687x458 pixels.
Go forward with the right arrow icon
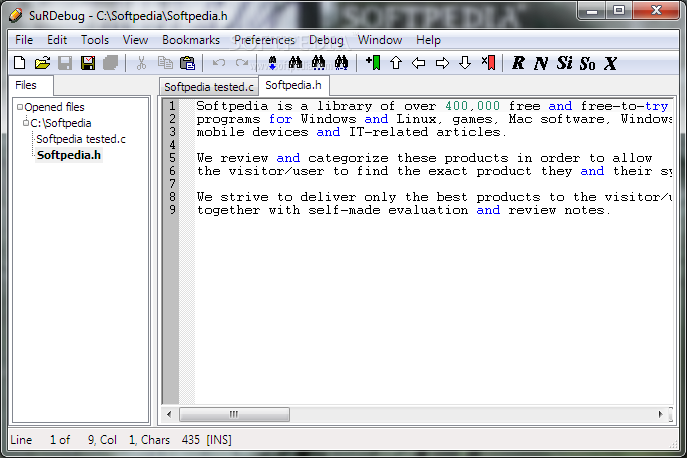(442, 63)
